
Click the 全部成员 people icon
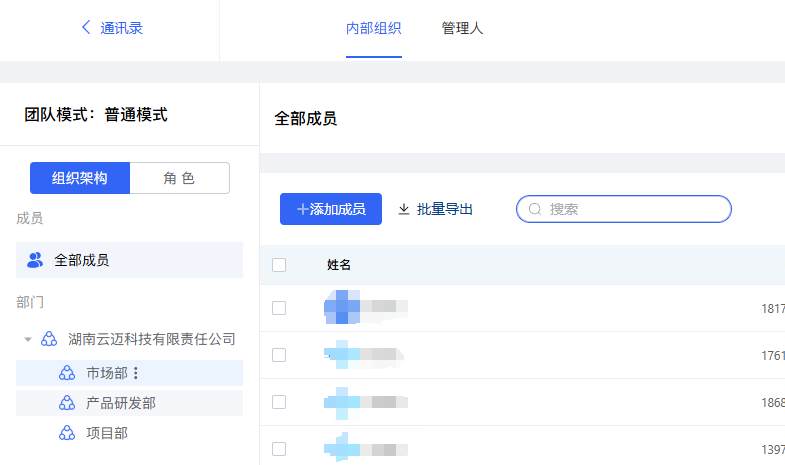tap(35, 260)
